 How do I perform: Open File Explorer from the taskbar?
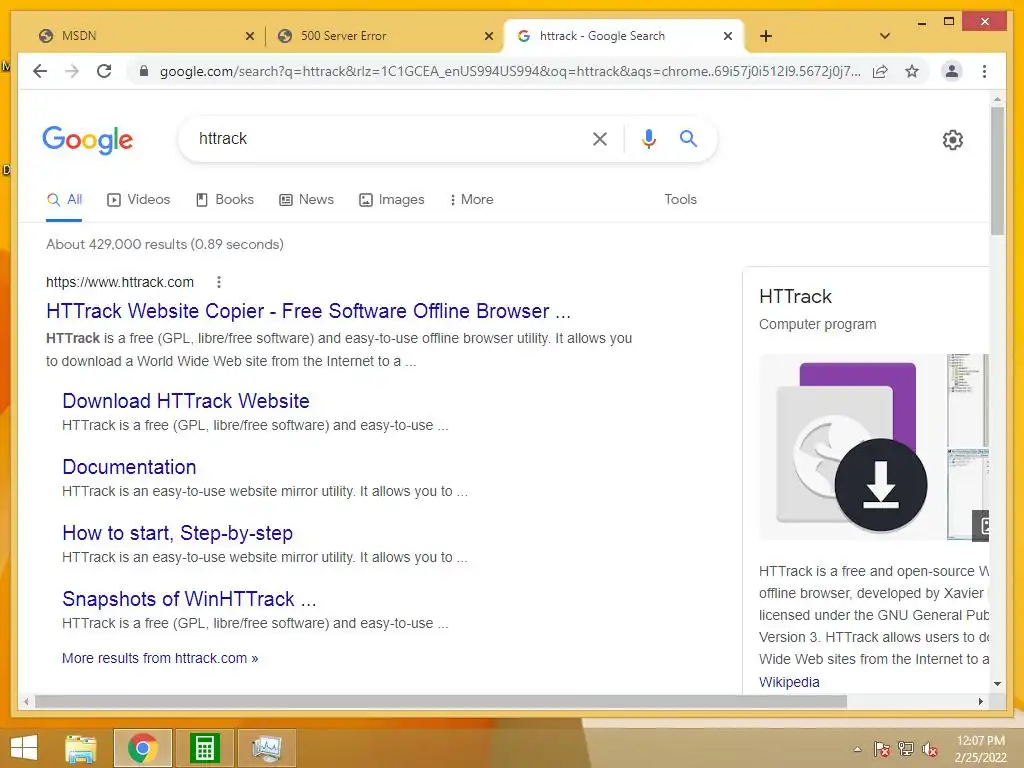(x=81, y=748)
